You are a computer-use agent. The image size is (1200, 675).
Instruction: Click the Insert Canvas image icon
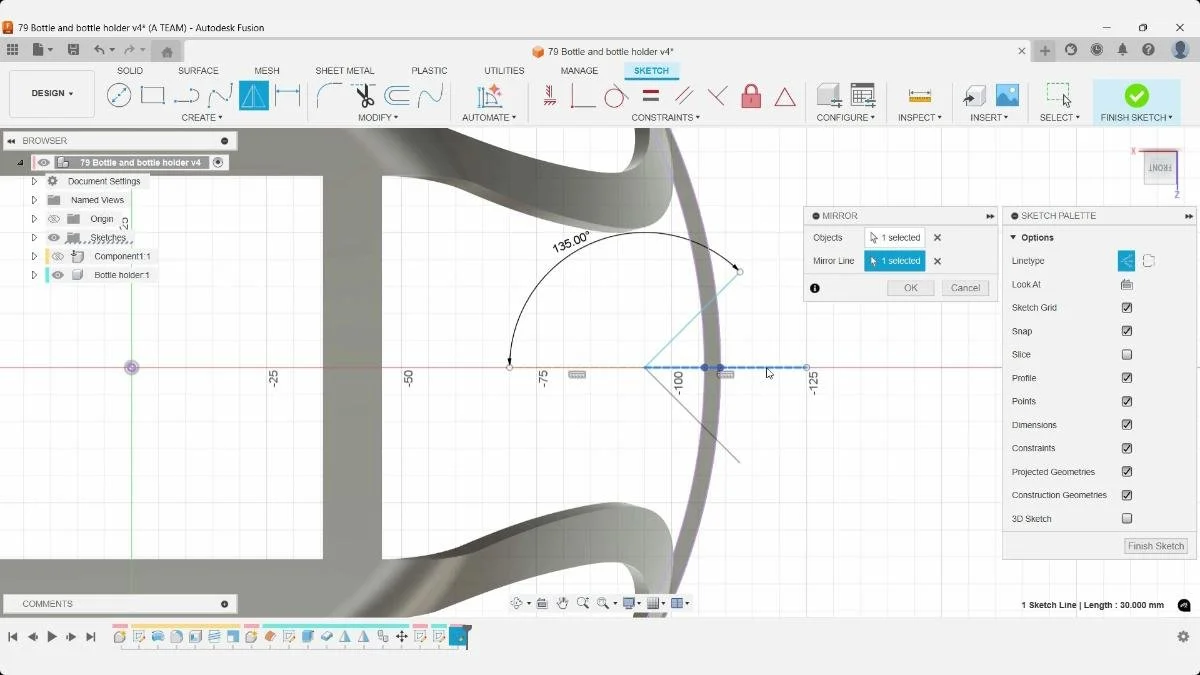click(x=1007, y=96)
